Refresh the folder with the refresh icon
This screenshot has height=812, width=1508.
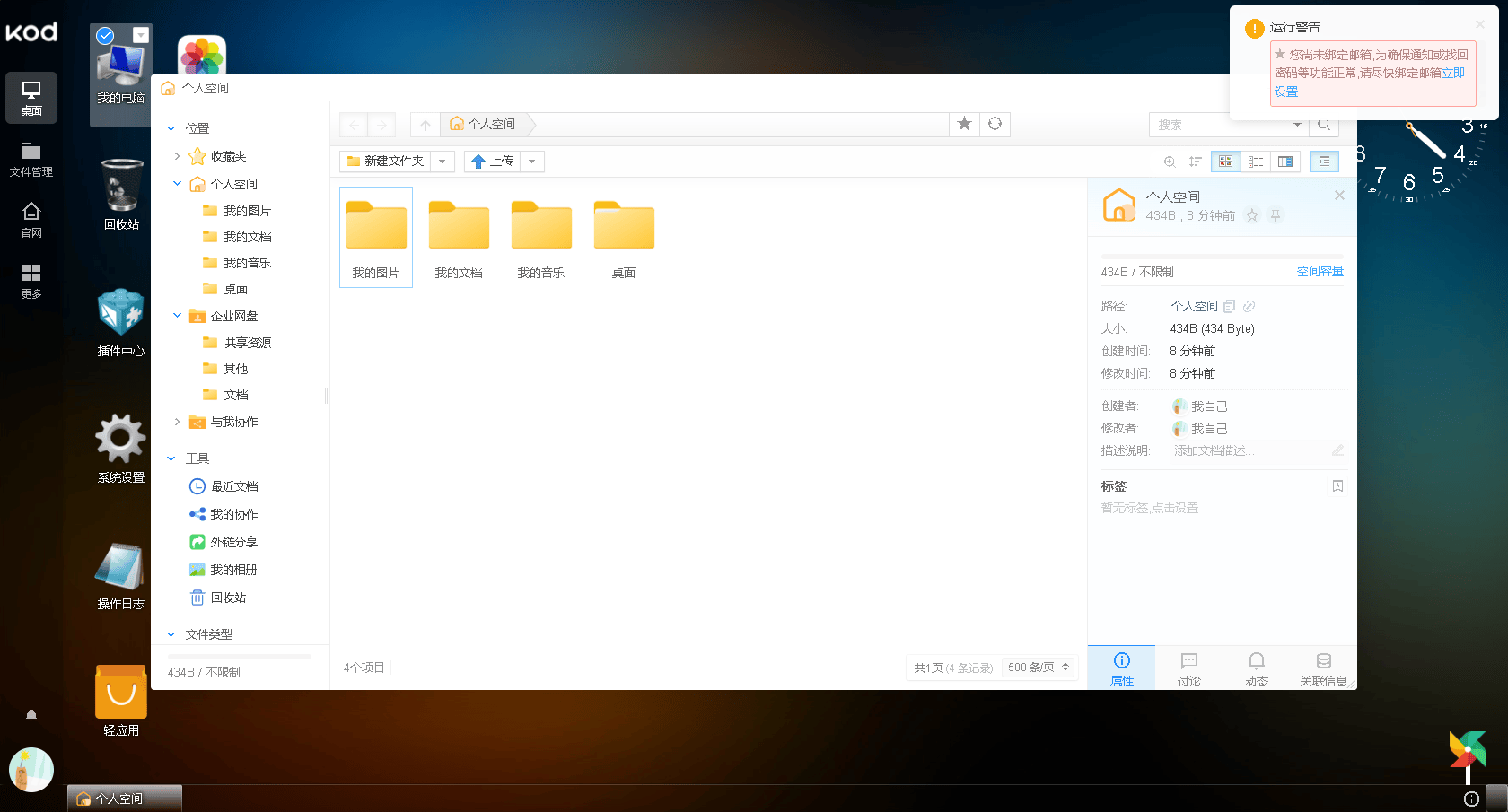pyautogui.click(x=995, y=124)
